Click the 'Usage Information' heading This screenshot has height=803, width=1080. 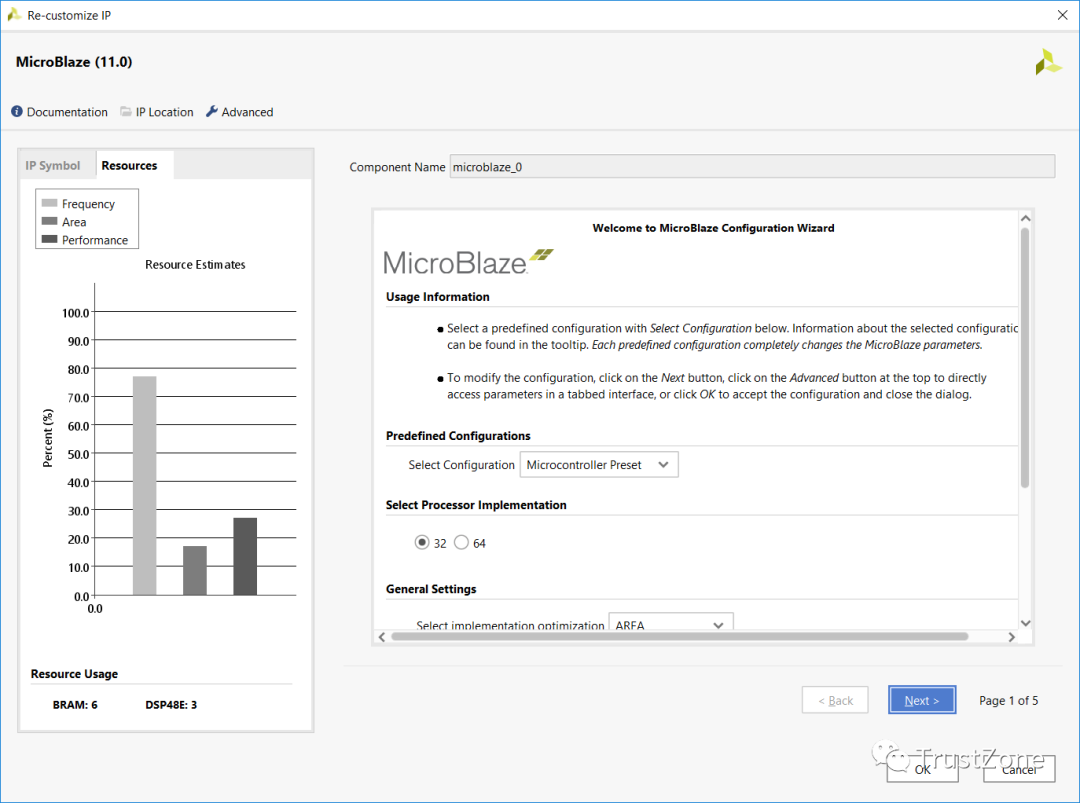click(x=437, y=297)
